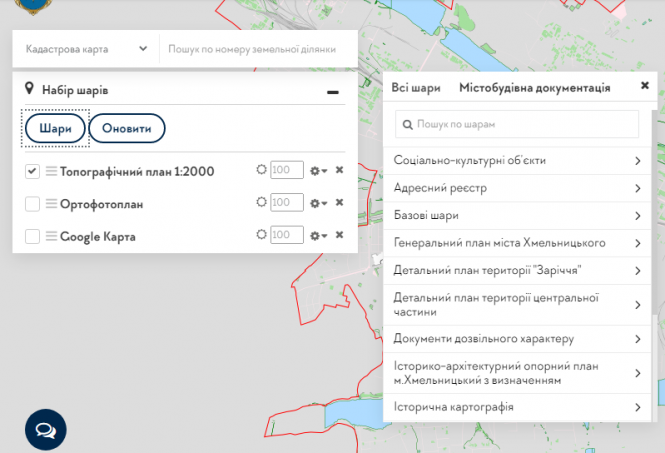Enable the Google Карта layer checkbox
665x453 pixels.
point(32,236)
